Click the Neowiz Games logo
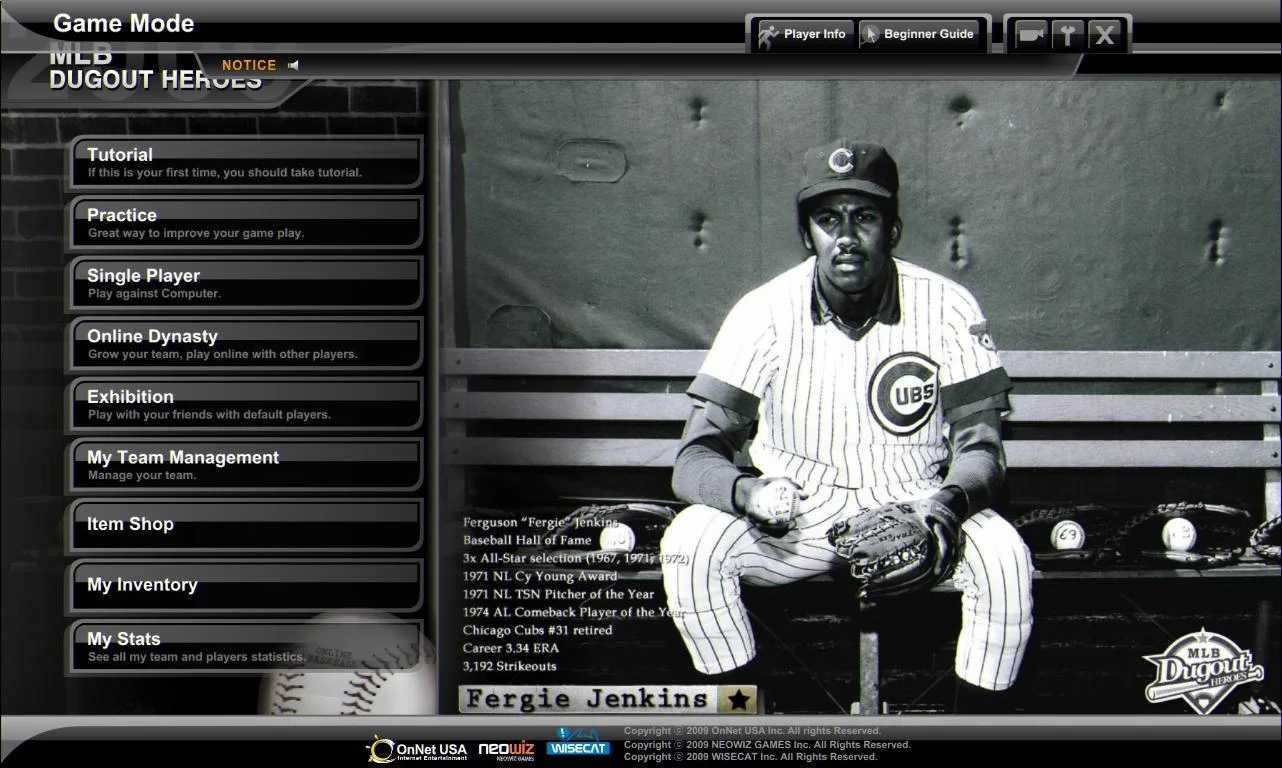 [506, 750]
